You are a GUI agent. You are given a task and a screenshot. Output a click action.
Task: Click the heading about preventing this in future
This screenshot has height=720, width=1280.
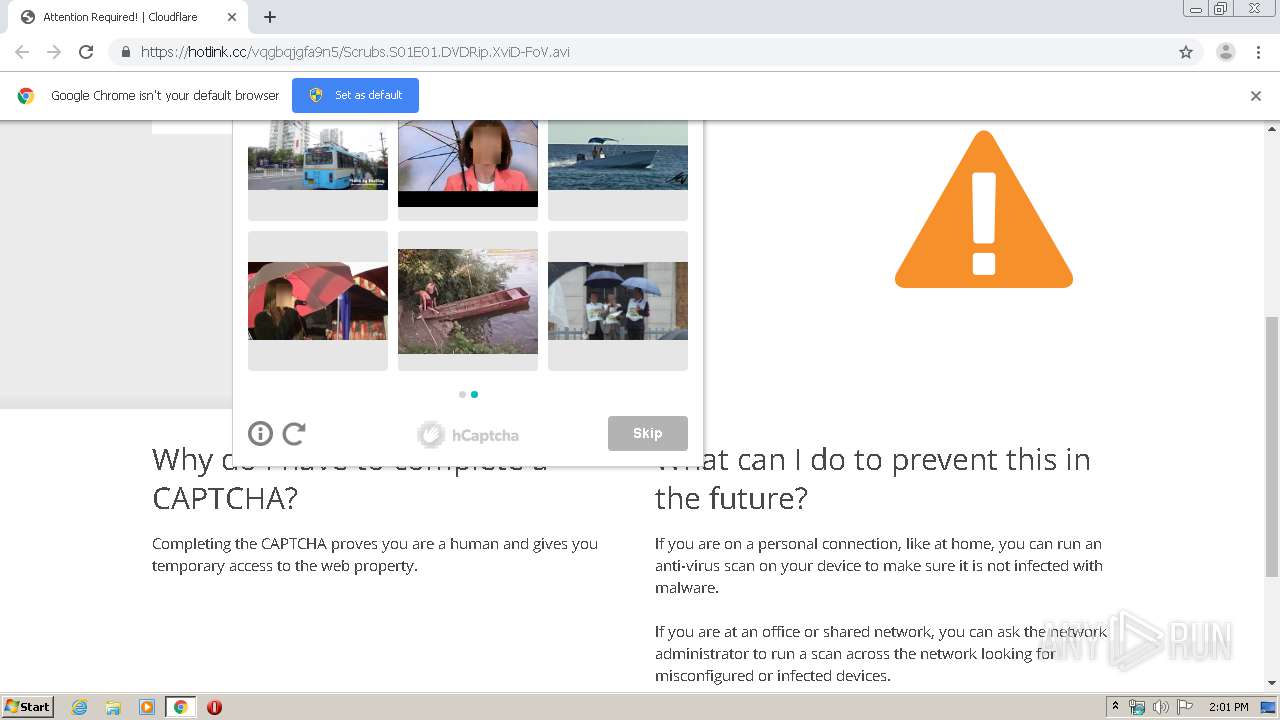[873, 478]
